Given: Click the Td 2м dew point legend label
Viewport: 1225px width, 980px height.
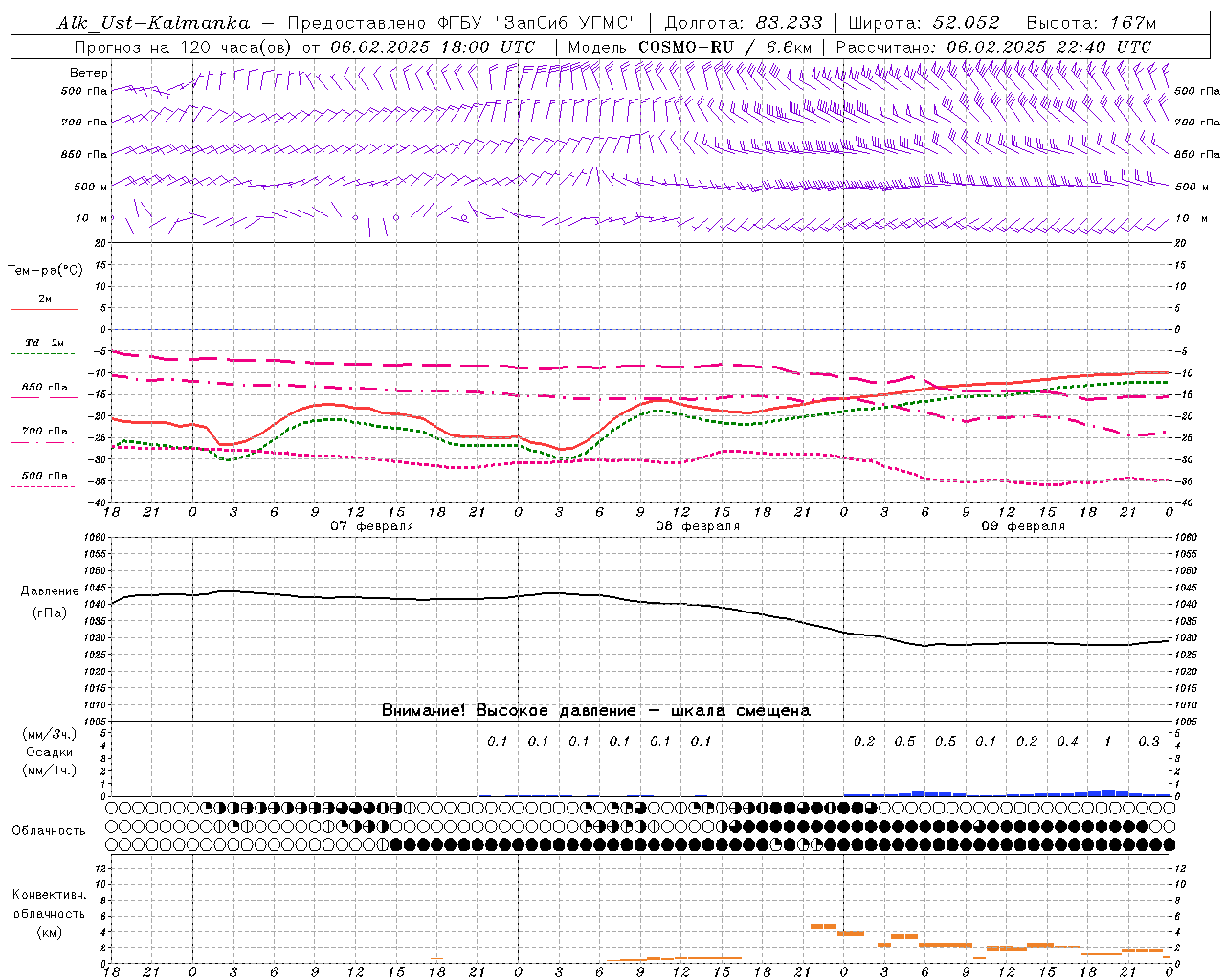Looking at the screenshot, I should point(45,343).
